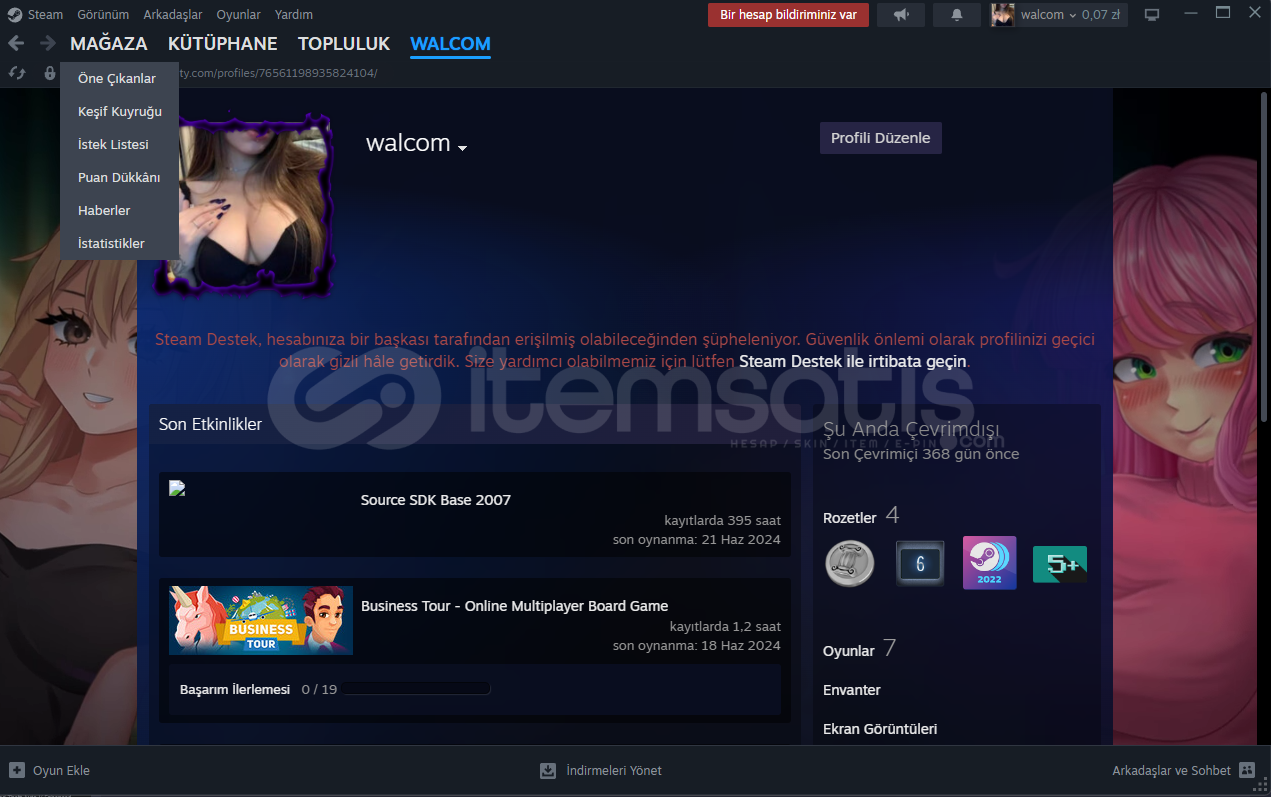Open notifications bell icon
The image size is (1271, 797).
point(957,15)
